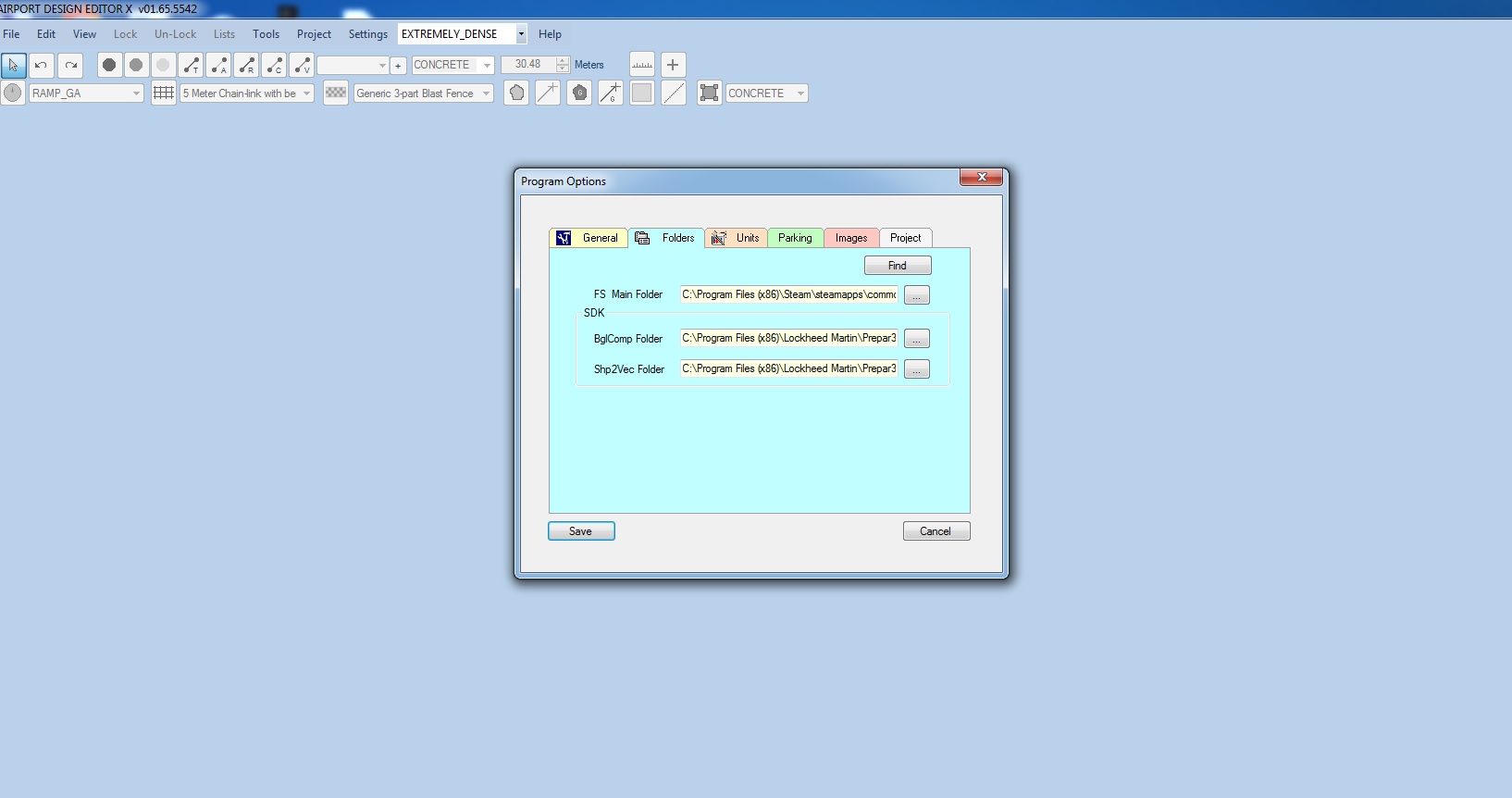The image size is (1512, 798).
Task: Select the link tool labeled R
Action: pyautogui.click(x=246, y=65)
